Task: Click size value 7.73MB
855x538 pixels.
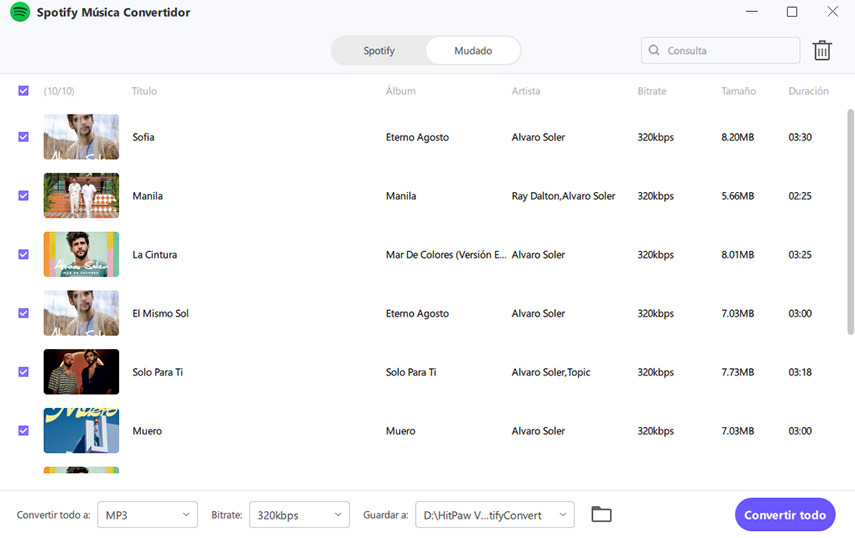Action: [x=738, y=372]
